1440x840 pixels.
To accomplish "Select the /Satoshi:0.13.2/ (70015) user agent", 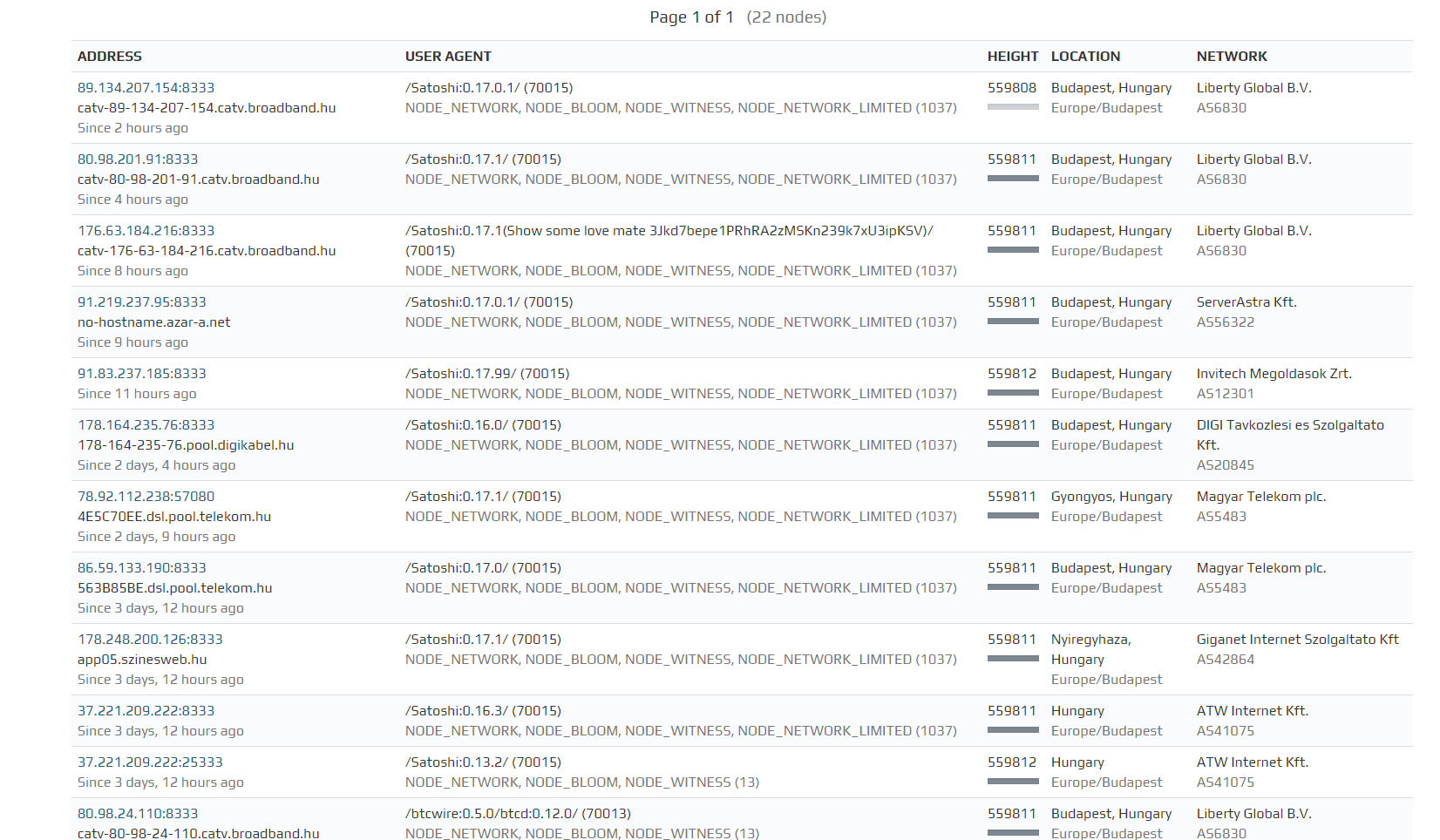I will [x=483, y=762].
